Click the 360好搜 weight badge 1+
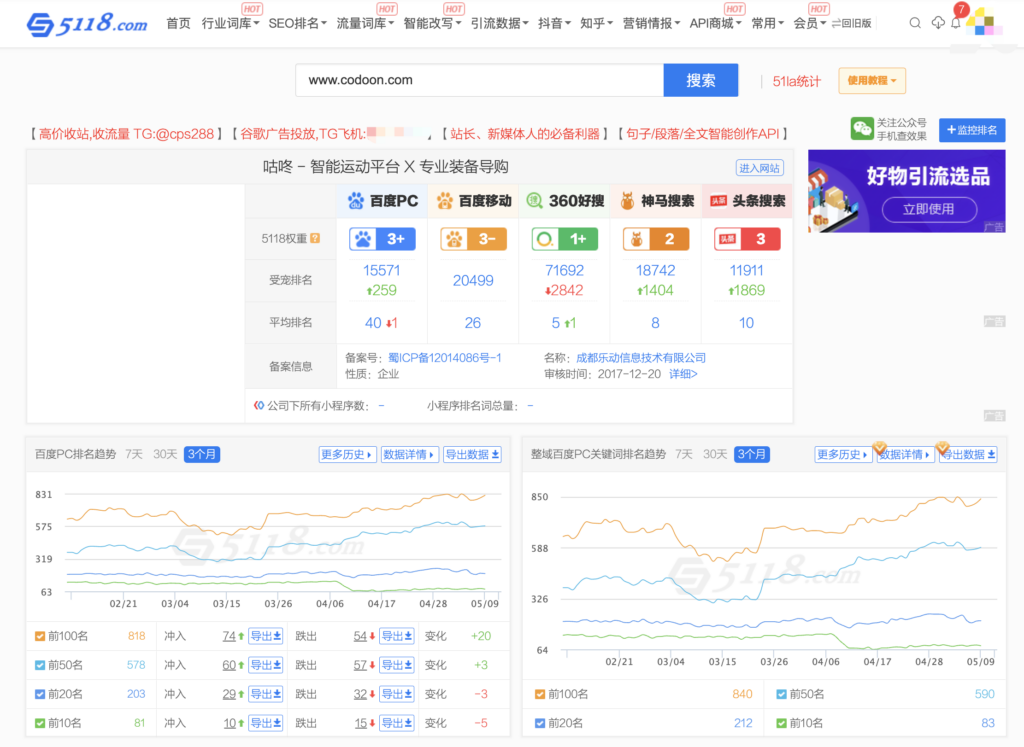Image resolution: width=1024 pixels, height=747 pixels. coord(564,239)
